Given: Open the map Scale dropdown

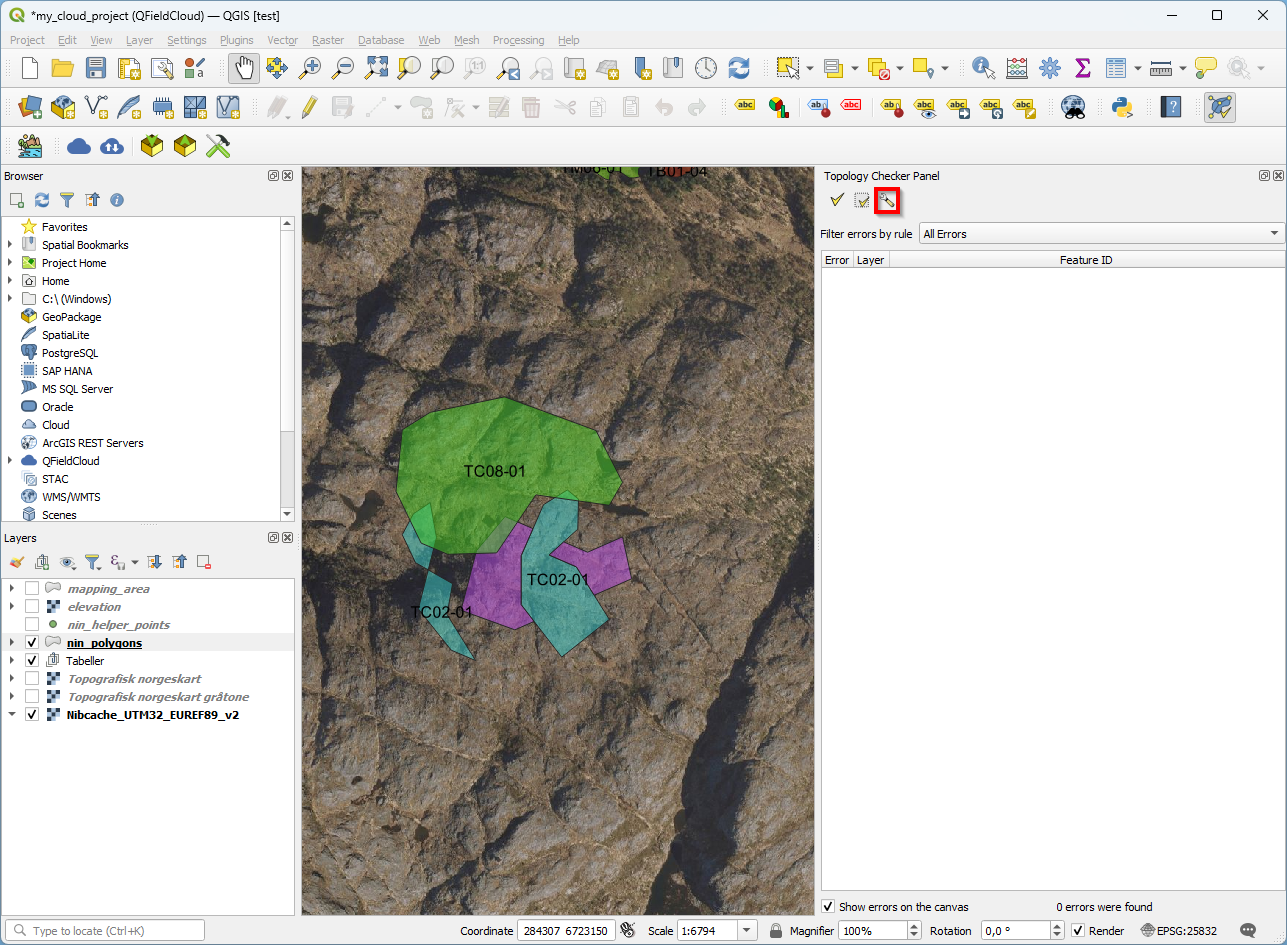Looking at the screenshot, I should (x=747, y=931).
